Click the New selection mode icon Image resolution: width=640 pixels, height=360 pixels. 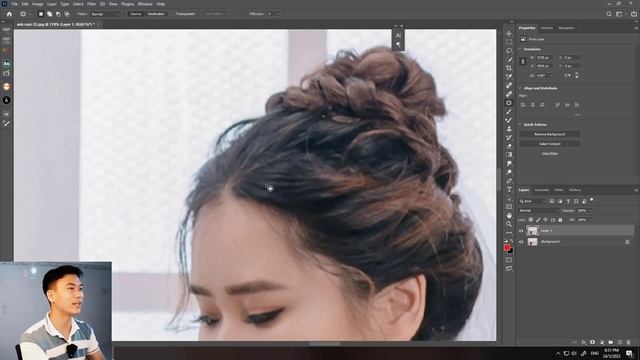[40, 14]
